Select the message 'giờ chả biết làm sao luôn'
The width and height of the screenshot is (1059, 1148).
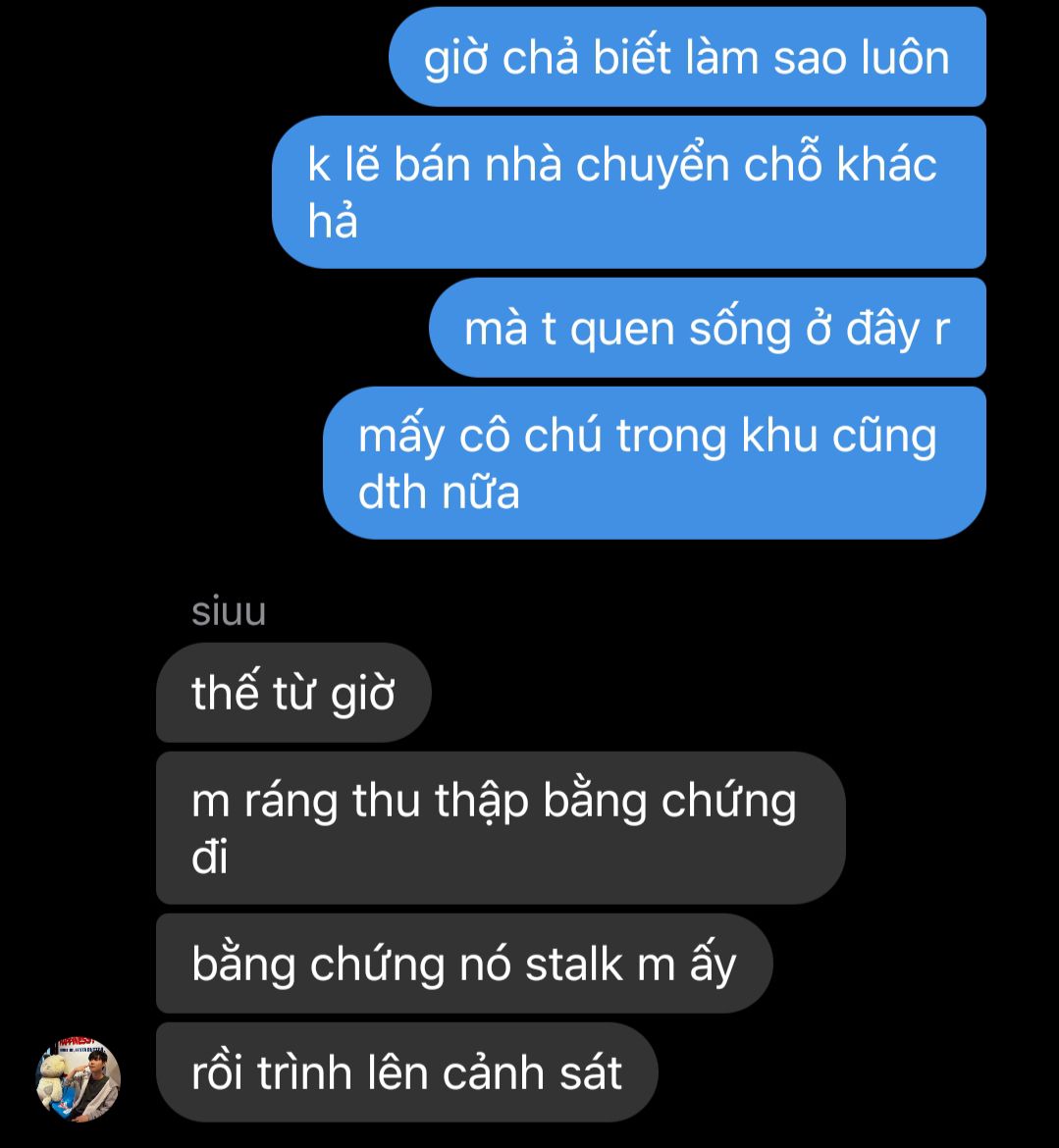pos(687,57)
